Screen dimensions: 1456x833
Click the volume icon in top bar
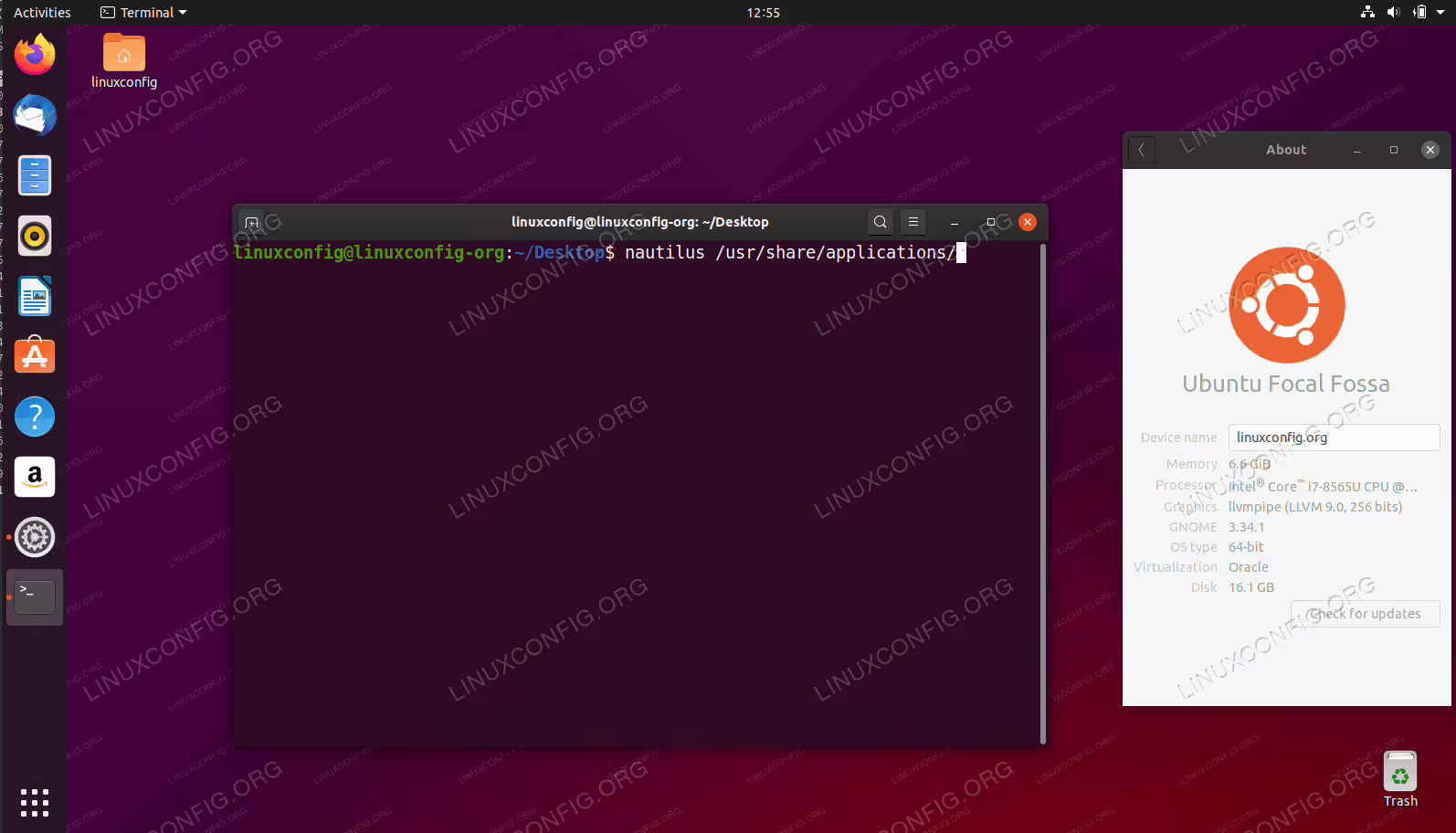pos(1393,12)
